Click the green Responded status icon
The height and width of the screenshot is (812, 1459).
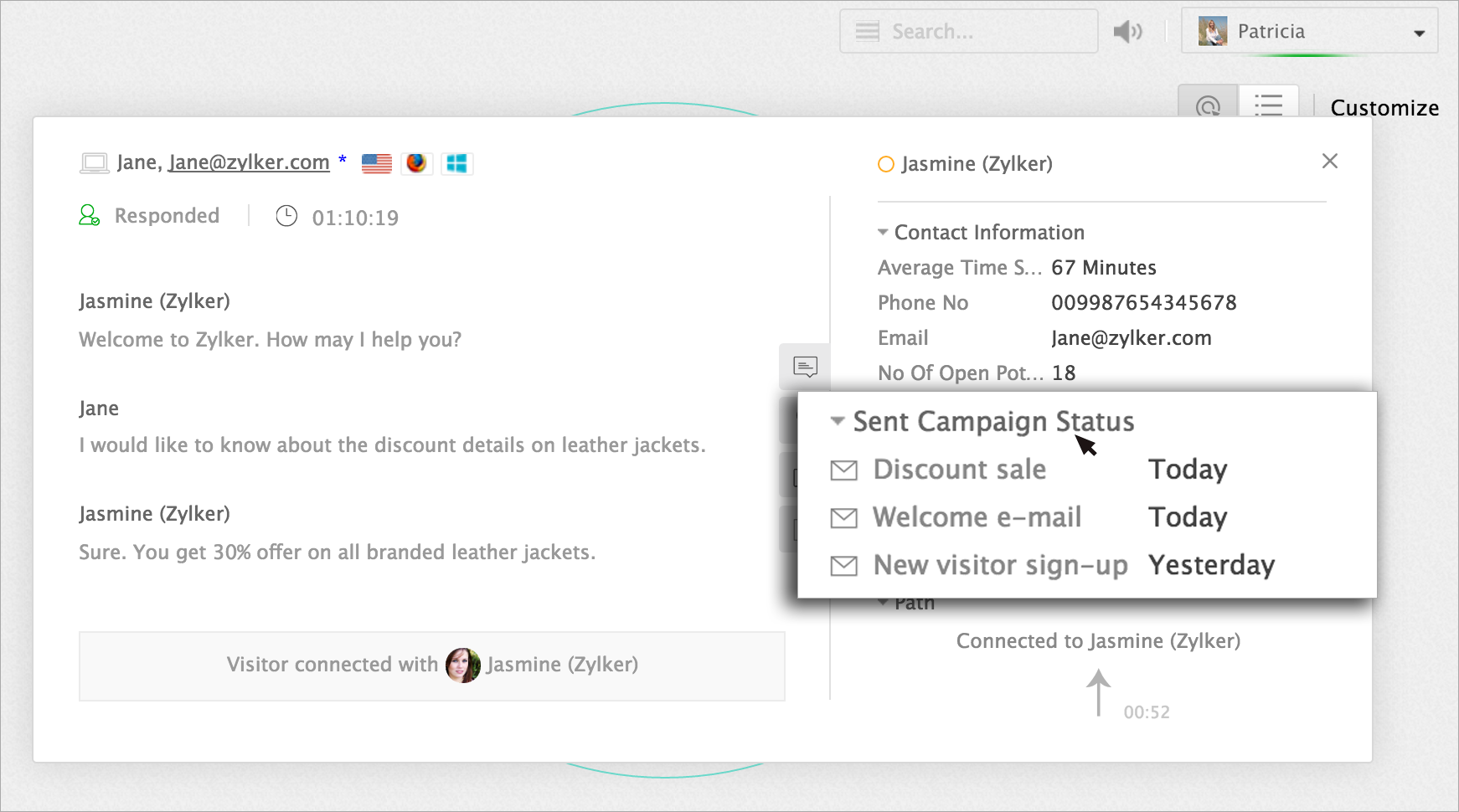coord(90,216)
